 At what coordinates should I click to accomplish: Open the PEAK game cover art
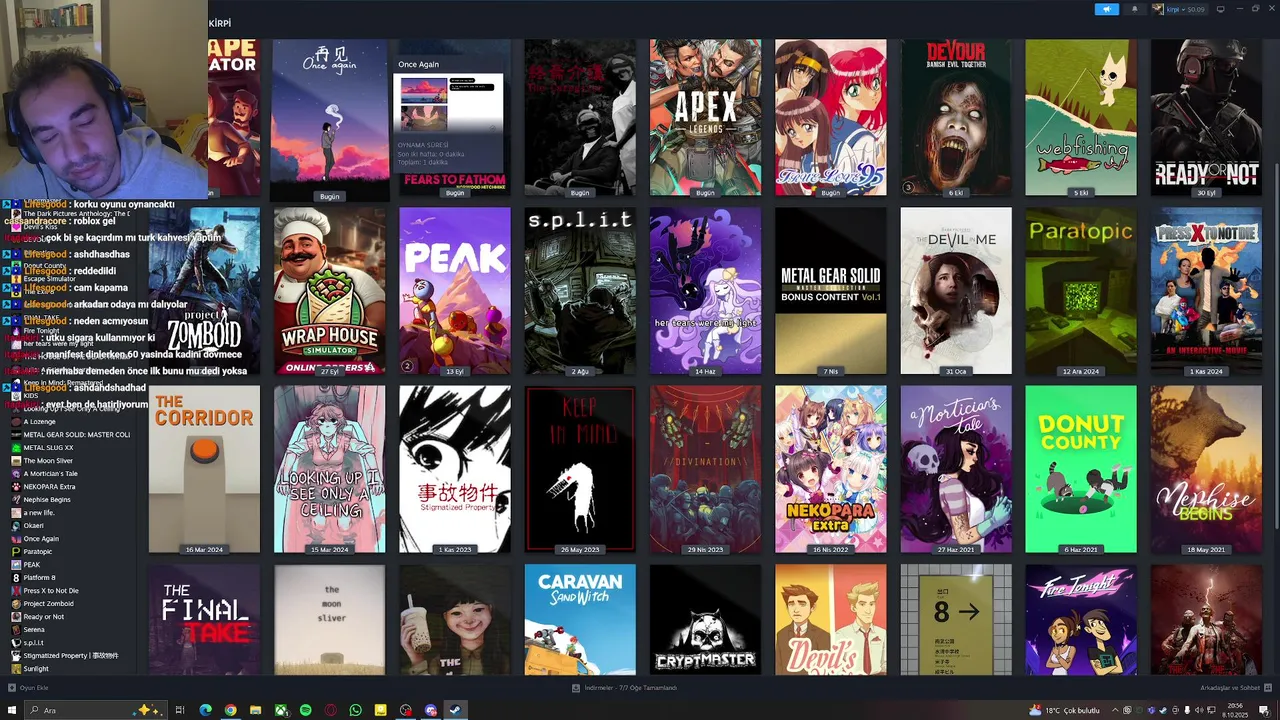[x=455, y=291]
